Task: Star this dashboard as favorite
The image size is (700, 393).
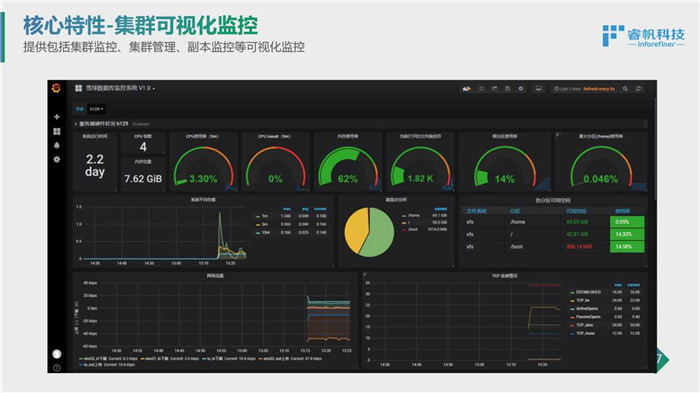Action: 481,88
